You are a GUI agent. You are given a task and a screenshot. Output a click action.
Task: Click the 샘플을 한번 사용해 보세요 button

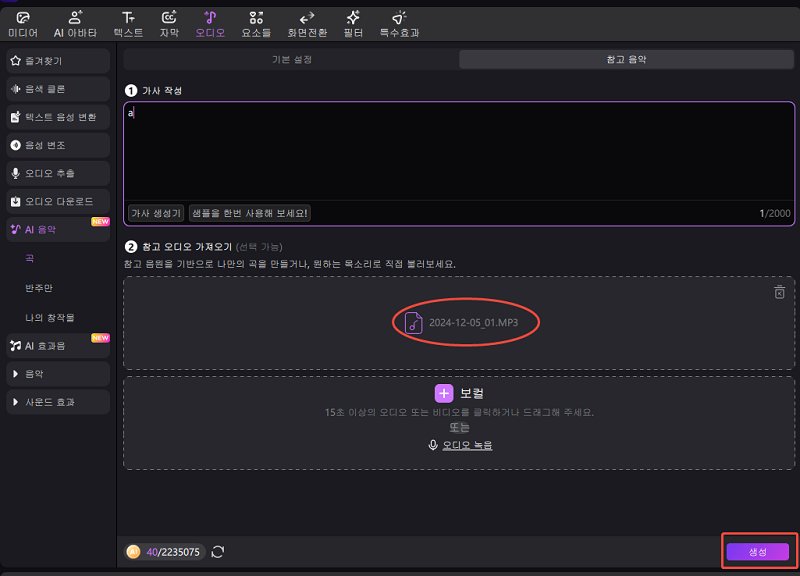[249, 213]
